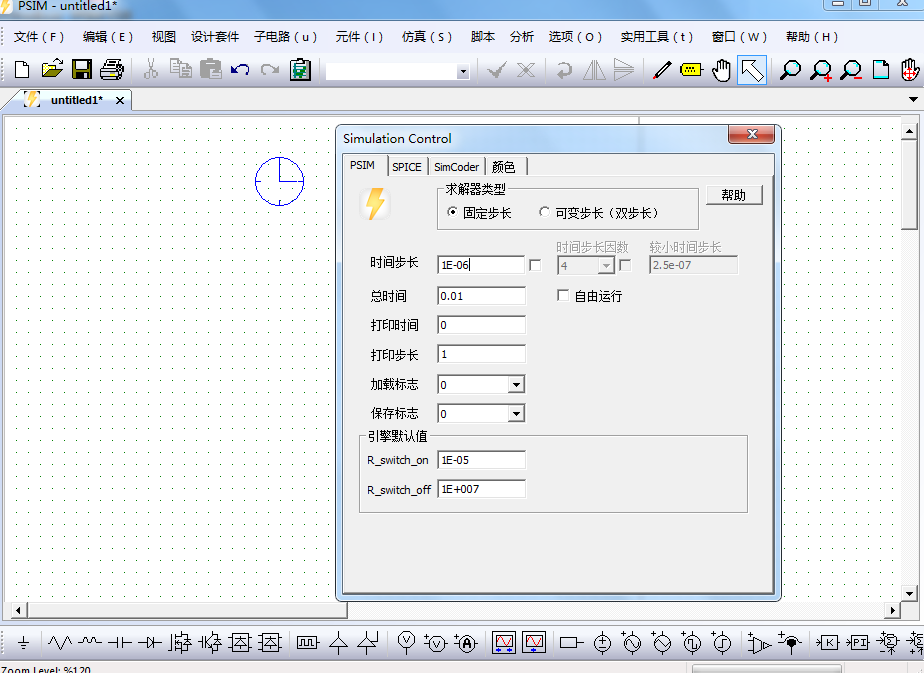
Task: Select the ground element from the element bar
Action: [22, 643]
